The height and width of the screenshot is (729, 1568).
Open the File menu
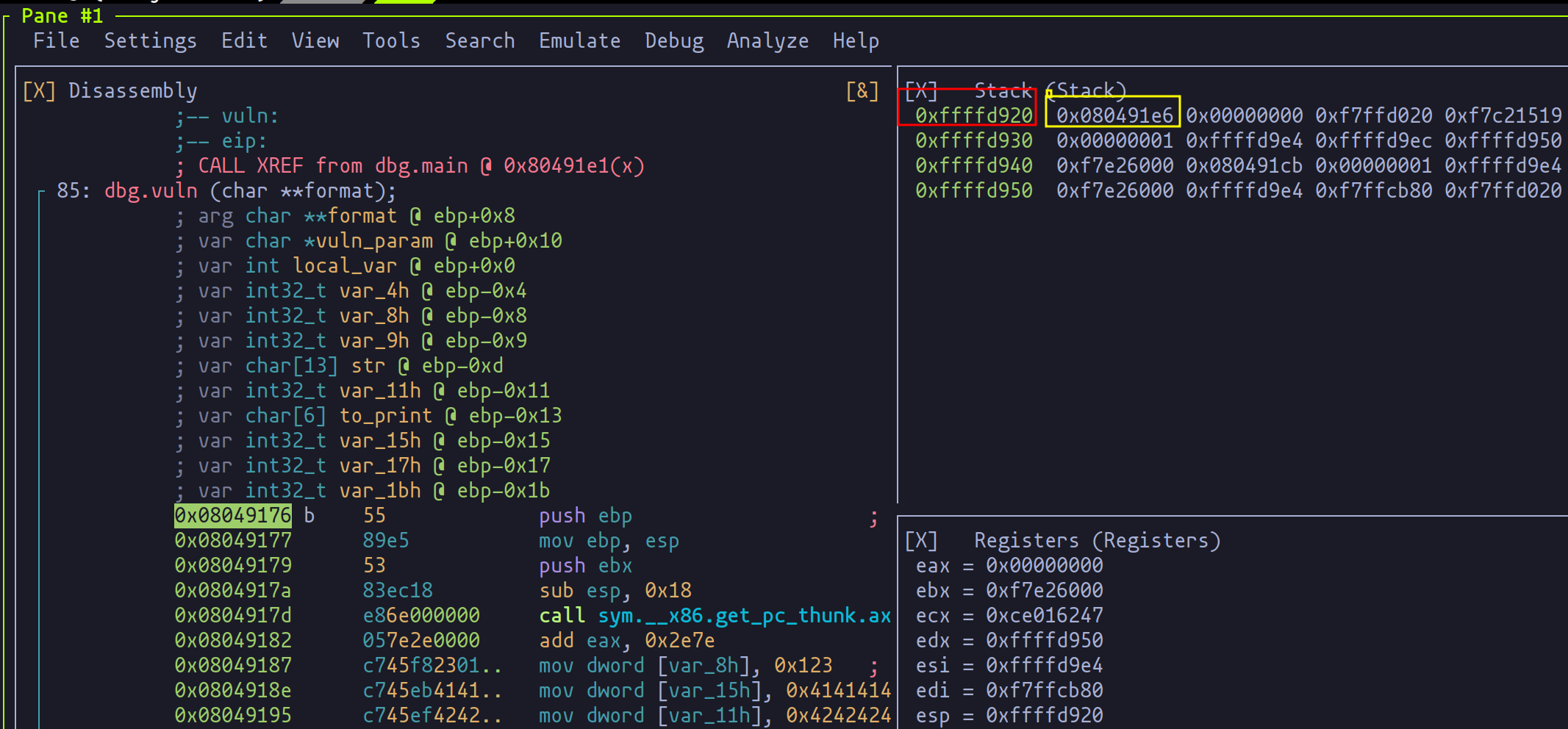pos(57,41)
